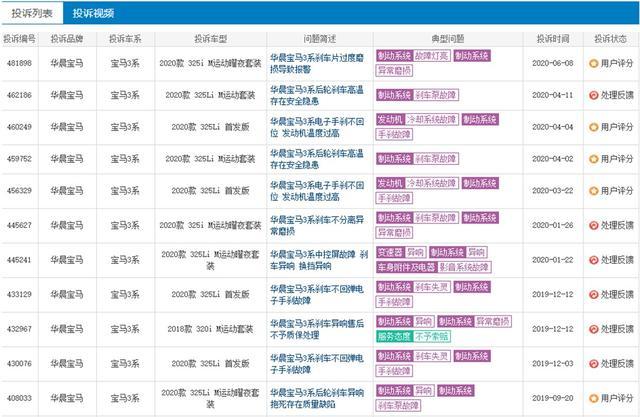The image size is (640, 417).
Task: Click the 手刹故障 tag in row 456329
Action: [x=394, y=198]
